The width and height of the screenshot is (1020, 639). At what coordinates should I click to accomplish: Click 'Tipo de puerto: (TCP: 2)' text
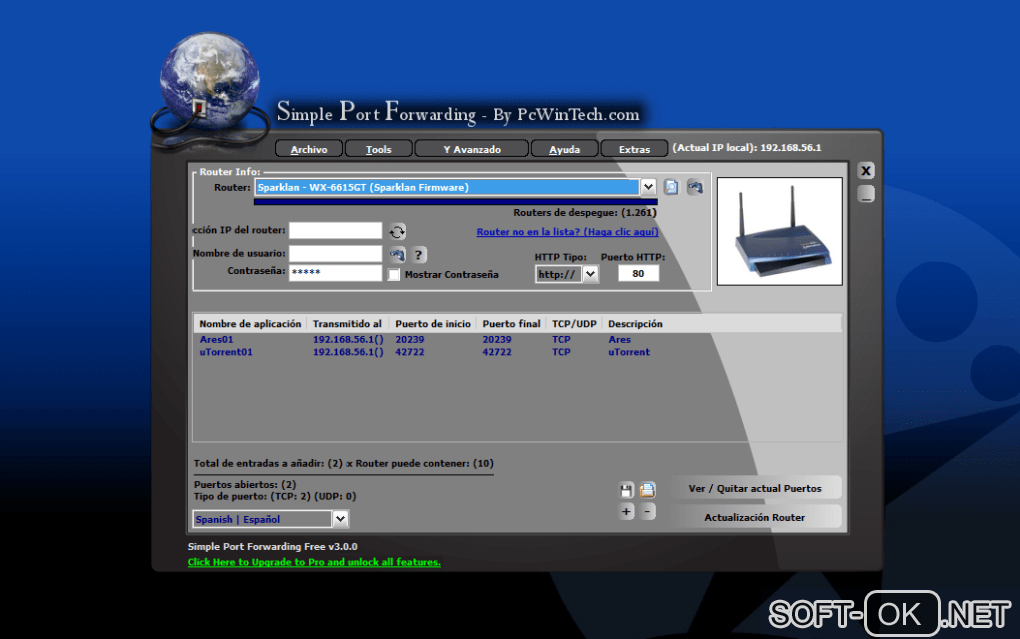tap(275, 496)
